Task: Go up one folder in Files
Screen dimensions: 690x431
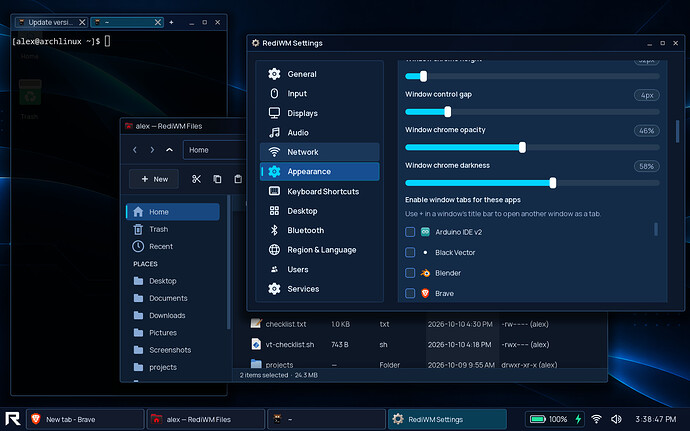Action: point(169,150)
